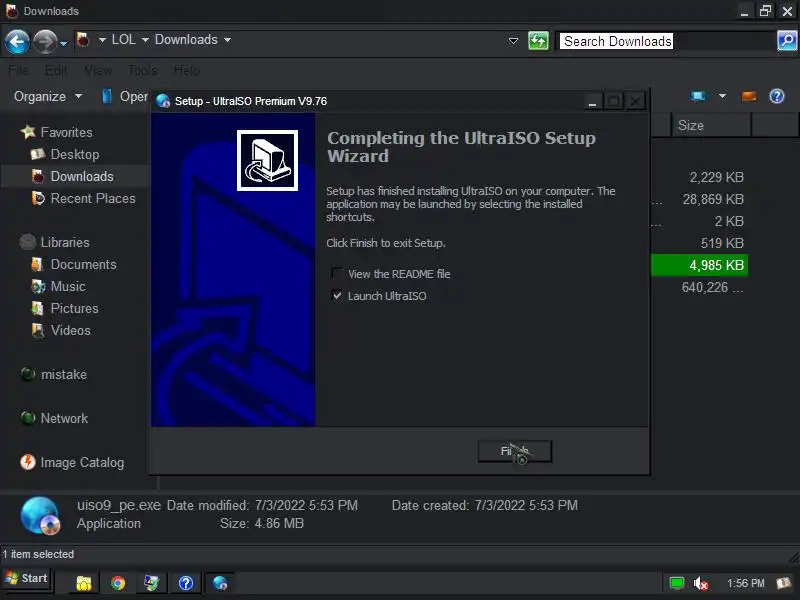Click the green Refresh button
800x600 pixels.
pyautogui.click(x=538, y=40)
